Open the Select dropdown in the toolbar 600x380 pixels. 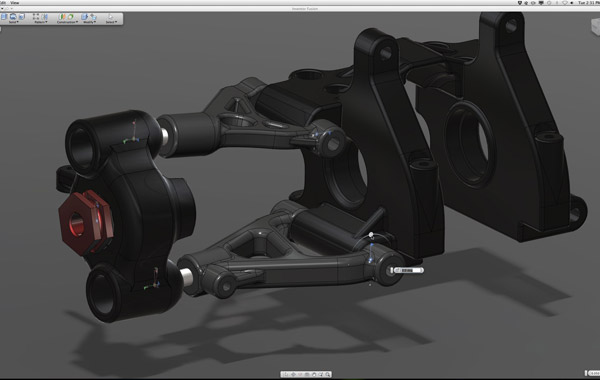click(x=111, y=22)
